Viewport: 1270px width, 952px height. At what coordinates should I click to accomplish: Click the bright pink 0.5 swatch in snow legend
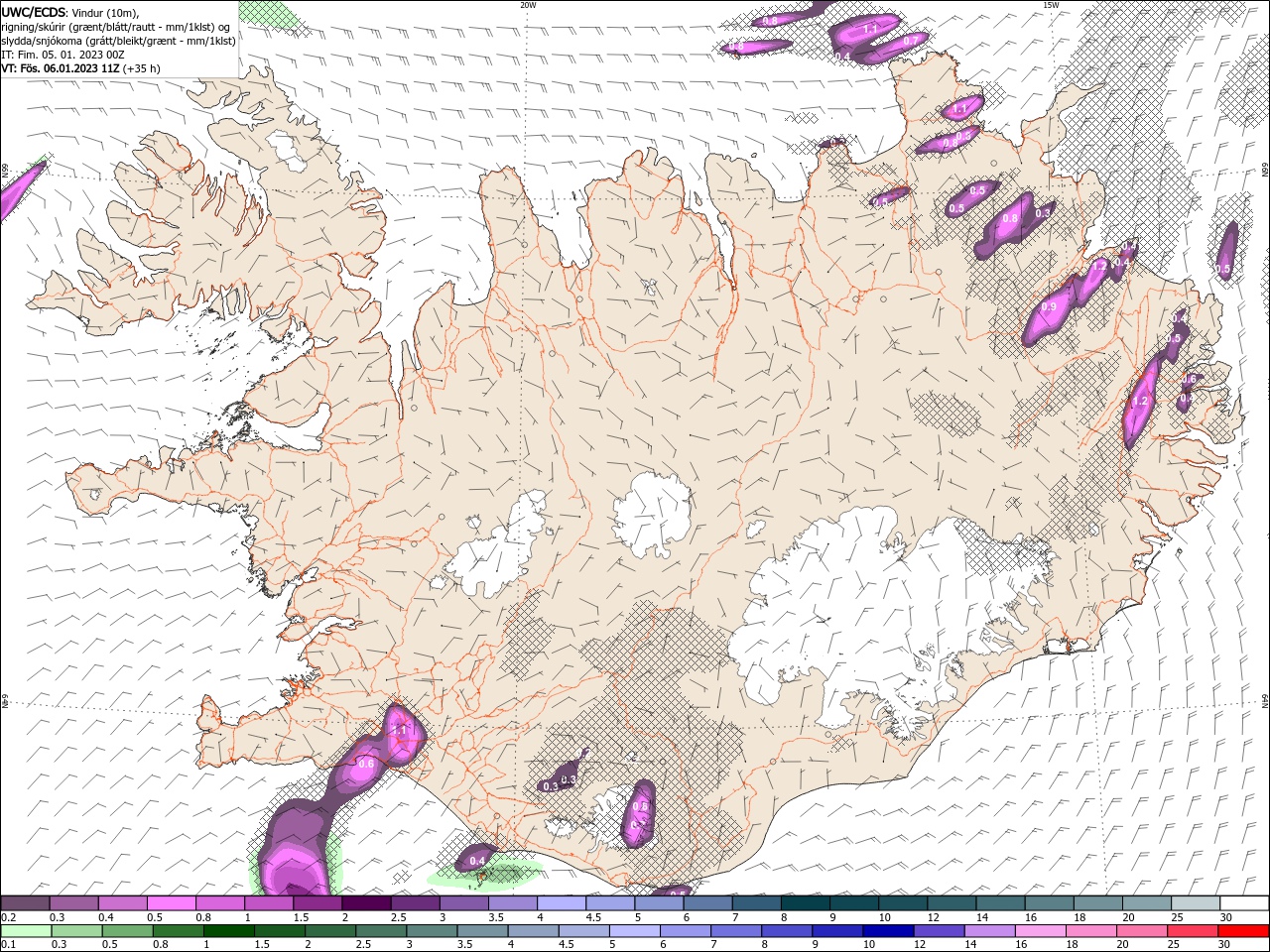point(172,903)
